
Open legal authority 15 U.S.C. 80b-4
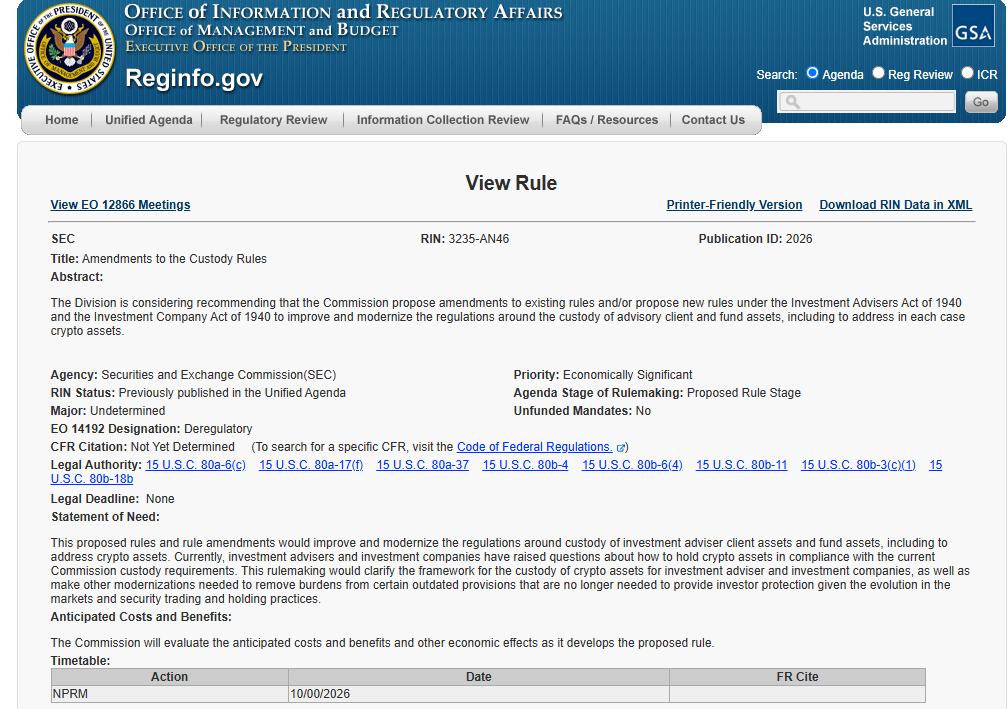(x=525, y=465)
